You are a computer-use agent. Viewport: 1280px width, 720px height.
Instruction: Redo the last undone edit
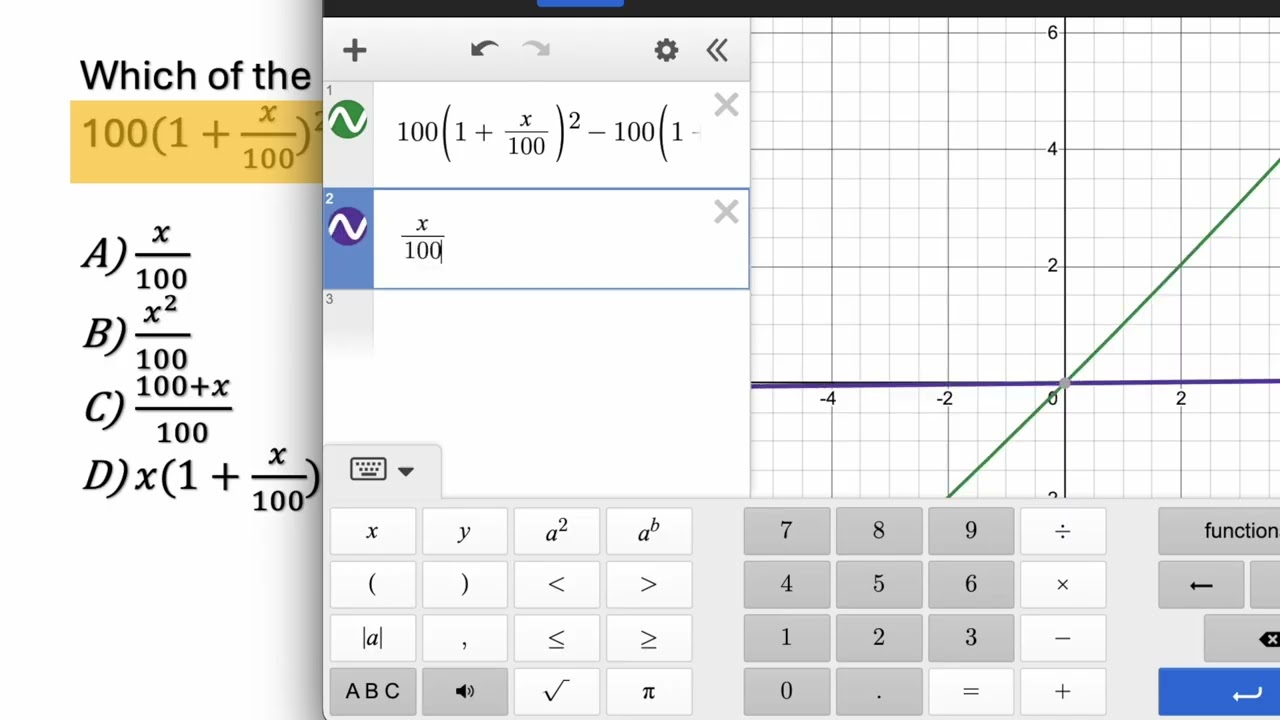point(537,49)
